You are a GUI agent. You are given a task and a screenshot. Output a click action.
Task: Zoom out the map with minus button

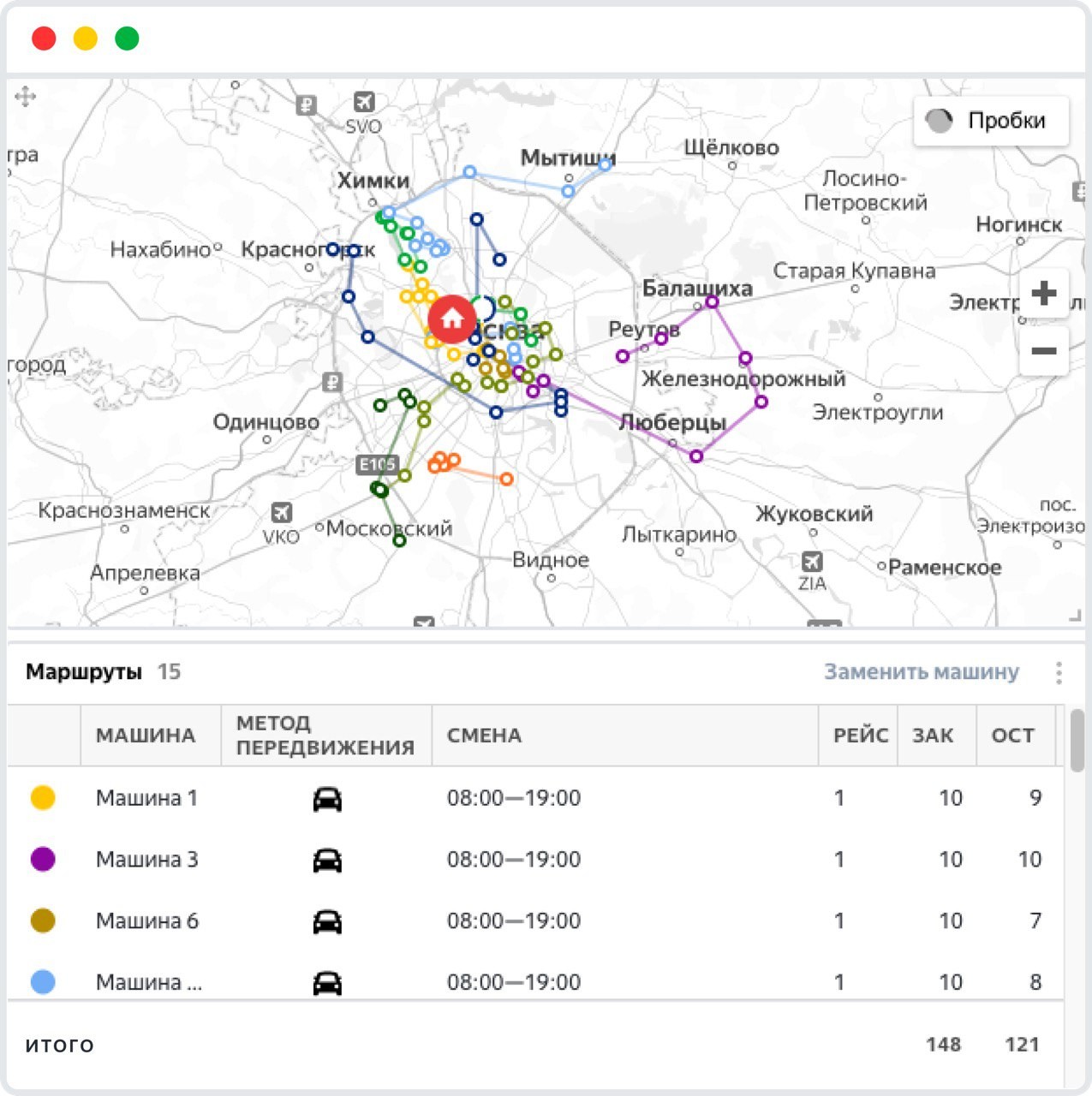click(1043, 351)
